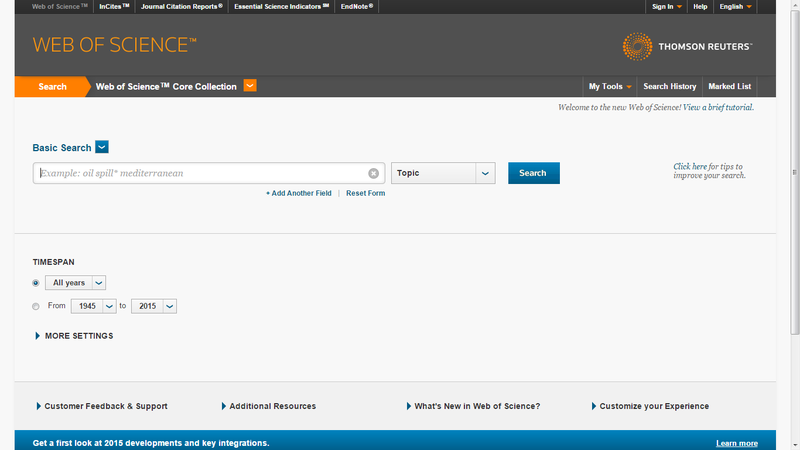Open the orange Core Collection dropdown arrow
The image size is (800, 450).
click(250, 86)
